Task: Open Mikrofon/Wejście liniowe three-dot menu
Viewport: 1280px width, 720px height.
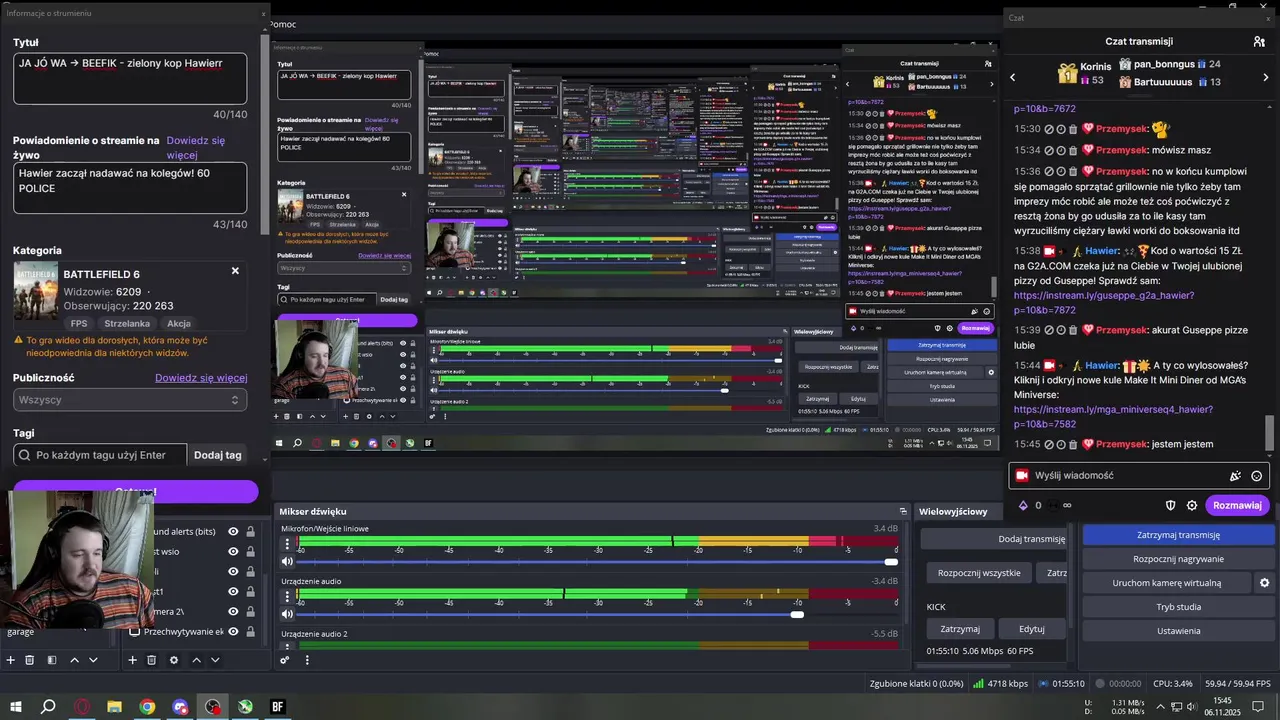Action: pos(288,545)
